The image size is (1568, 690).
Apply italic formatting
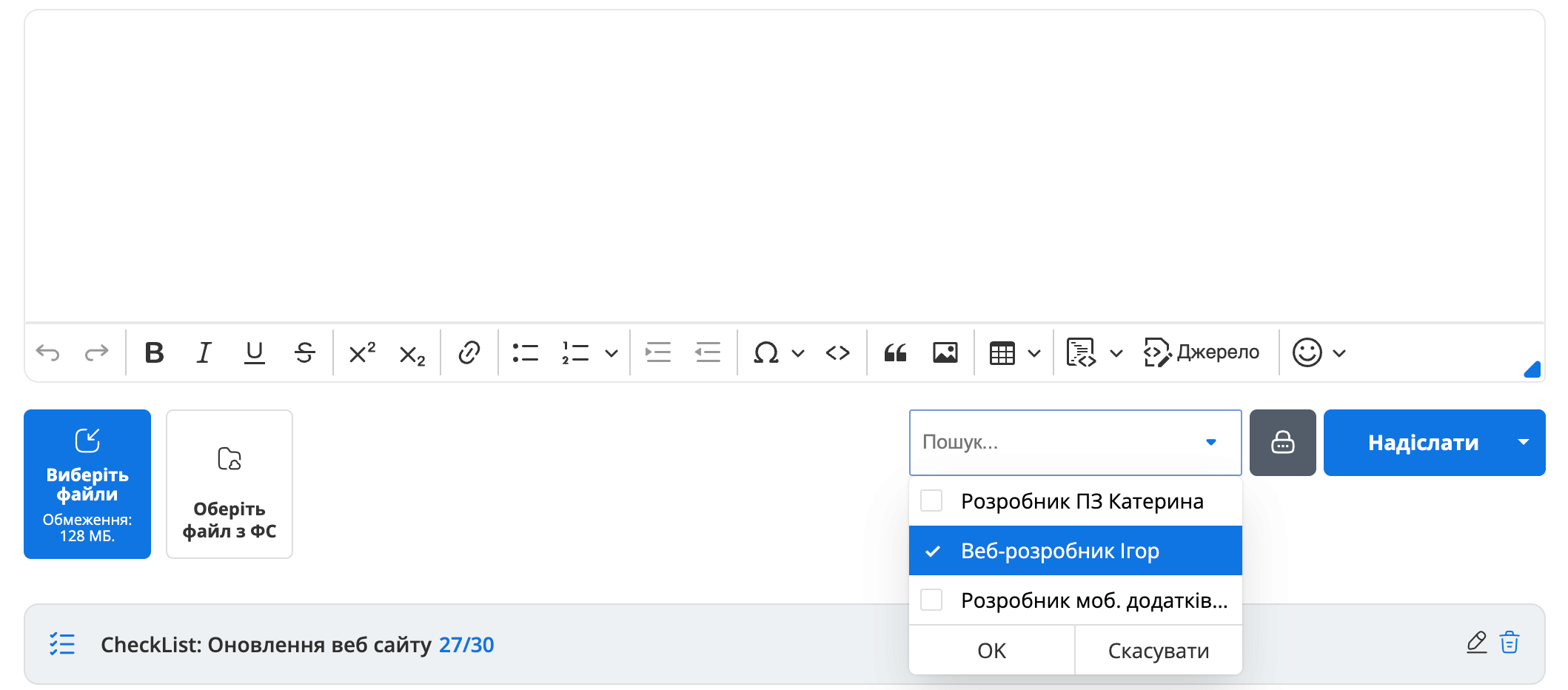(204, 353)
